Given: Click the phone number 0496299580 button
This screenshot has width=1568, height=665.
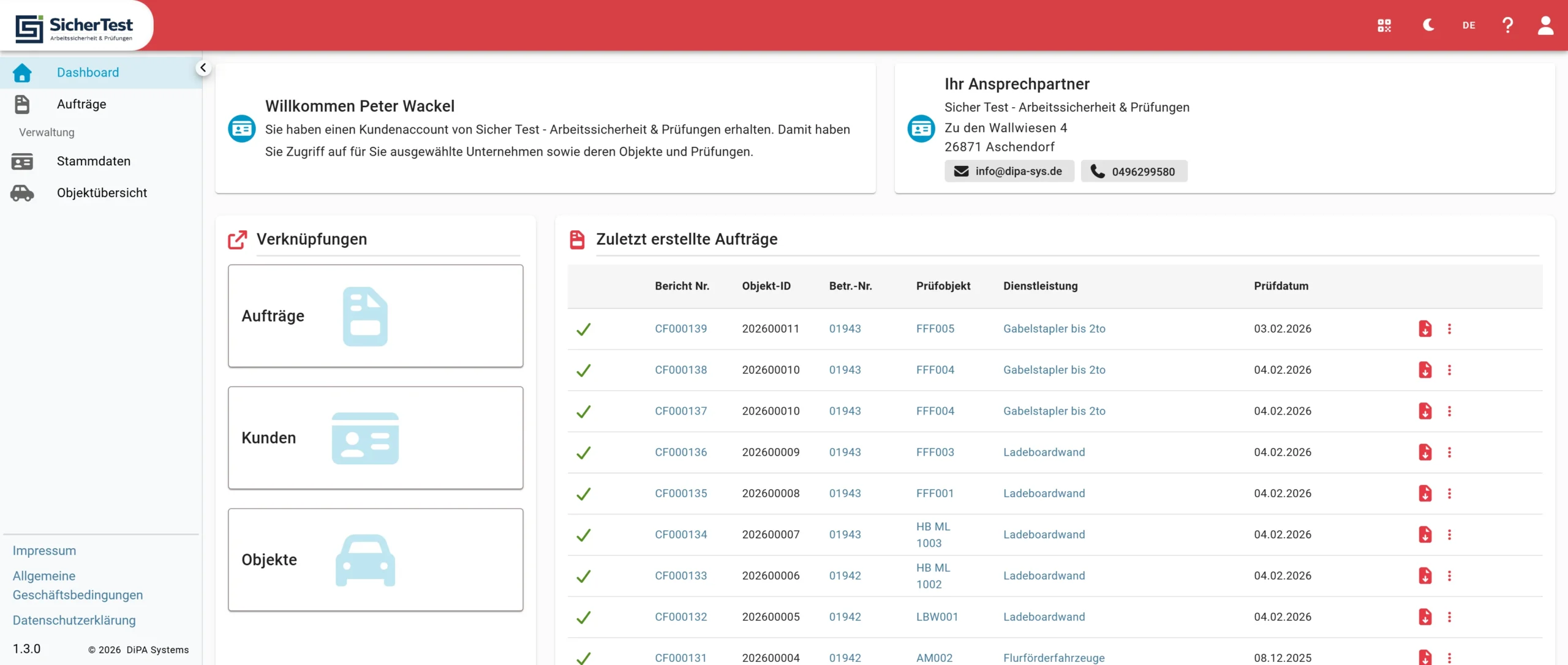Looking at the screenshot, I should pyautogui.click(x=1134, y=171).
